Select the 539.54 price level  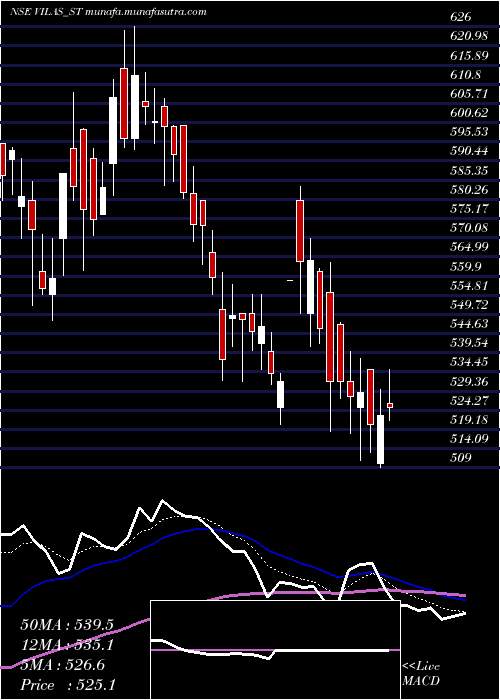coord(469,343)
